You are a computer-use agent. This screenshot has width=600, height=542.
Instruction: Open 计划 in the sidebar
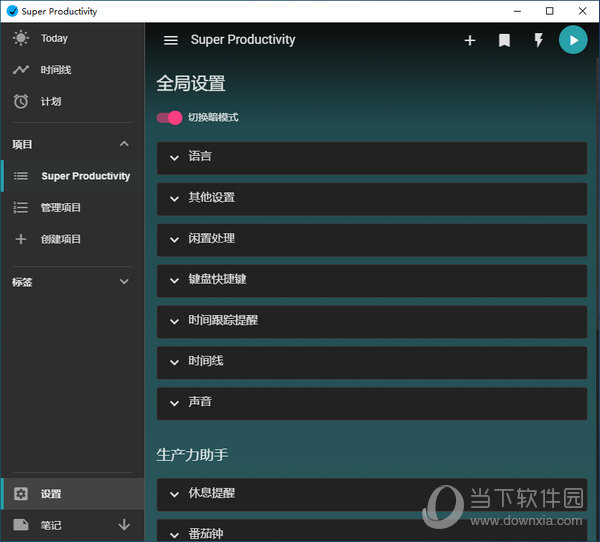click(x=73, y=101)
